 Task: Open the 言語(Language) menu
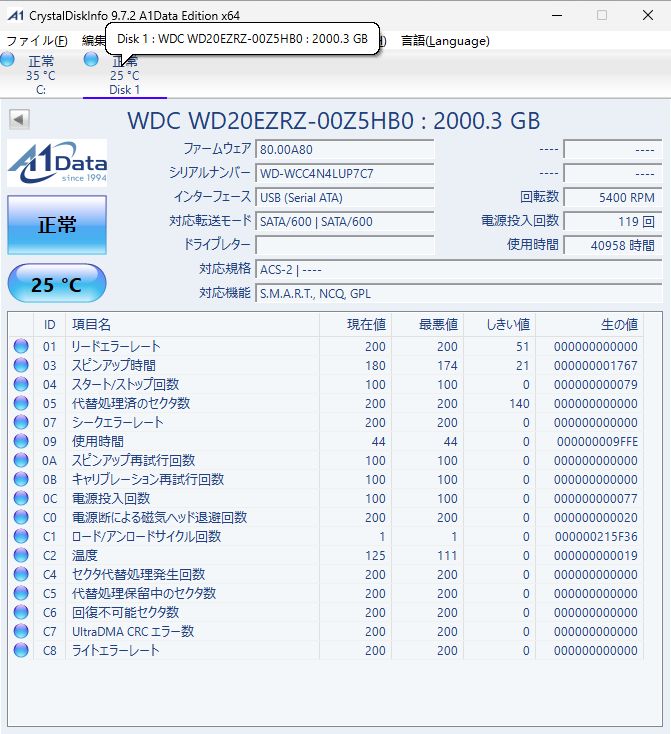coord(445,41)
